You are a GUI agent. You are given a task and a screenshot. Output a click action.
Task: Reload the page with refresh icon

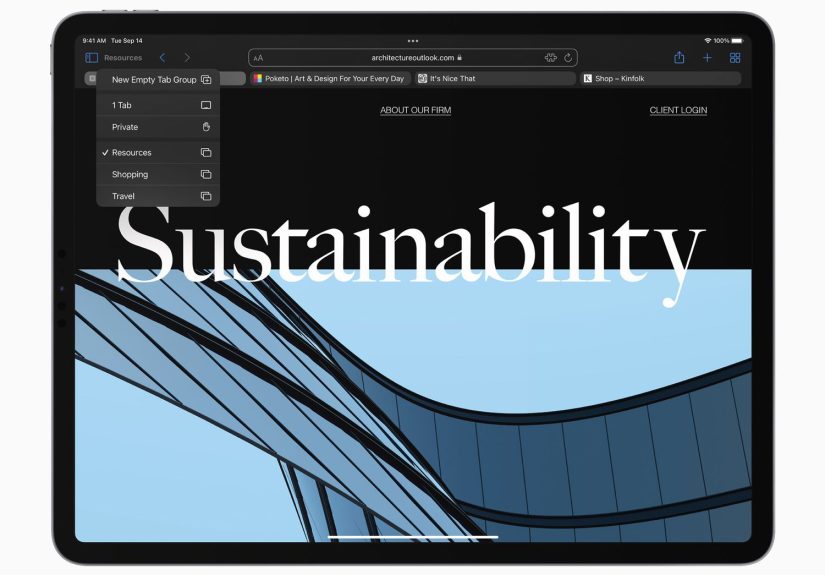(568, 58)
